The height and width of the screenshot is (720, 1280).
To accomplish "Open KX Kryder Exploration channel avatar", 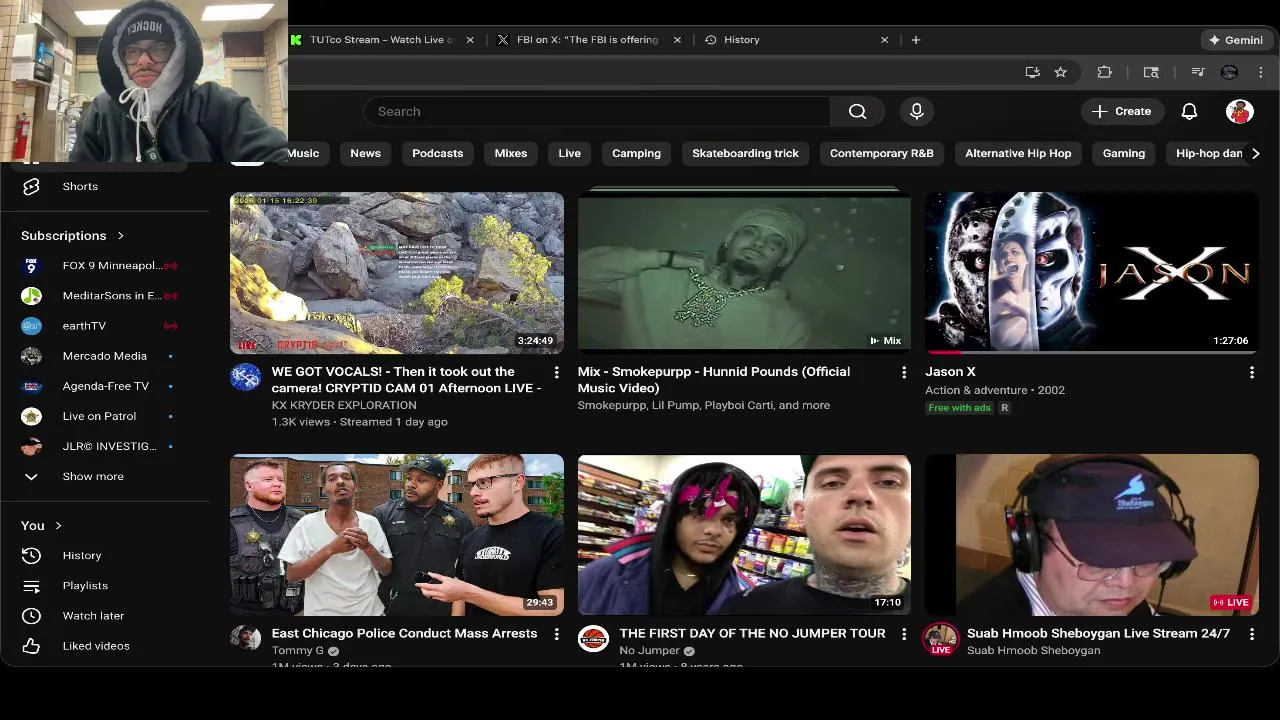I will click(x=246, y=377).
